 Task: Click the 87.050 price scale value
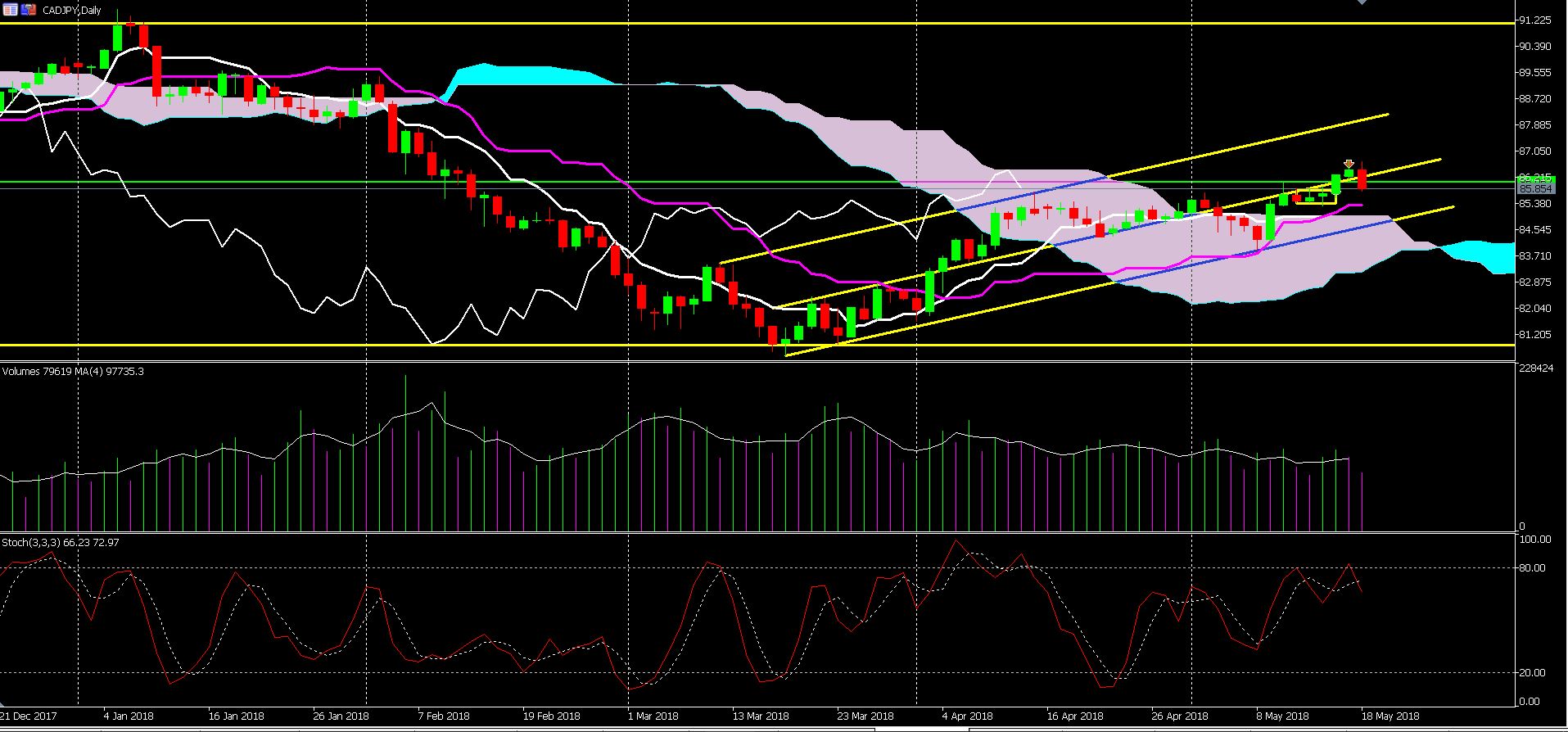tap(1534, 151)
